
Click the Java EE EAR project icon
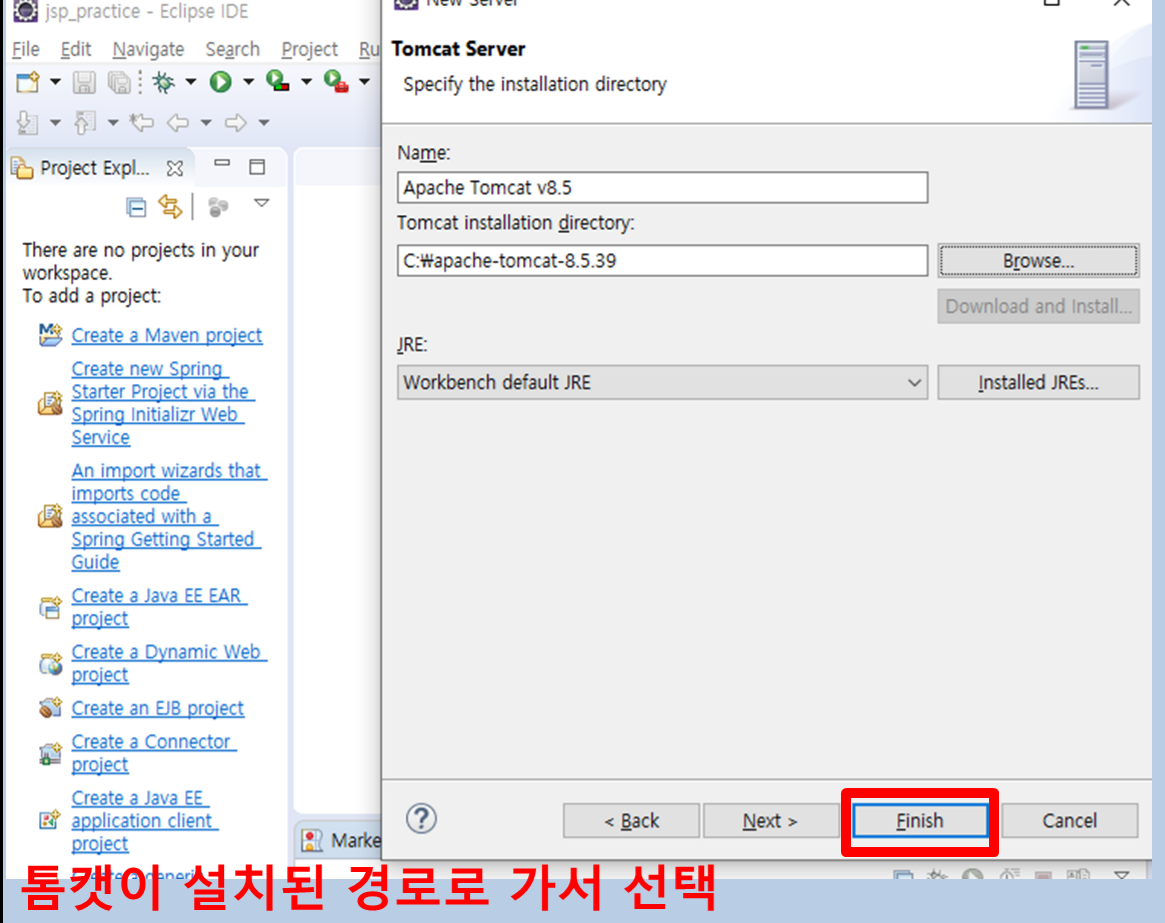click(51, 607)
